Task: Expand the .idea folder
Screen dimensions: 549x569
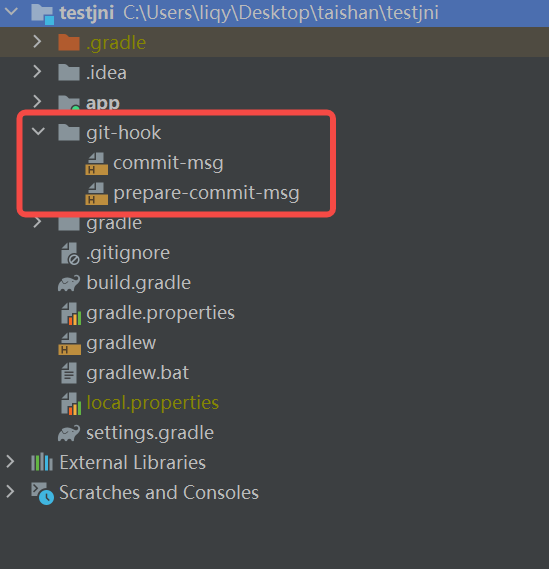Action: point(37,71)
